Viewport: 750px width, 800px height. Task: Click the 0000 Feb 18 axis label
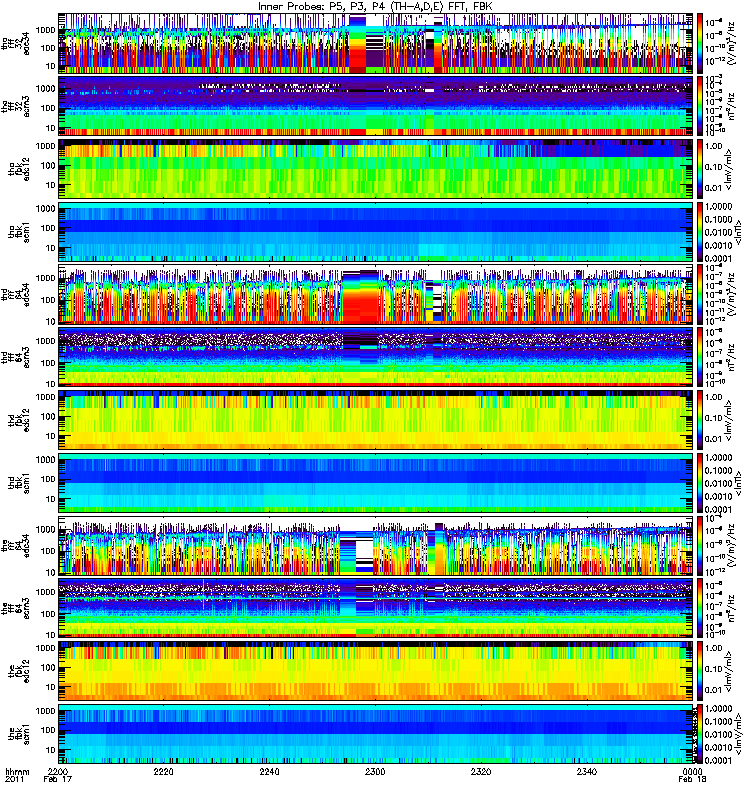click(x=692, y=775)
